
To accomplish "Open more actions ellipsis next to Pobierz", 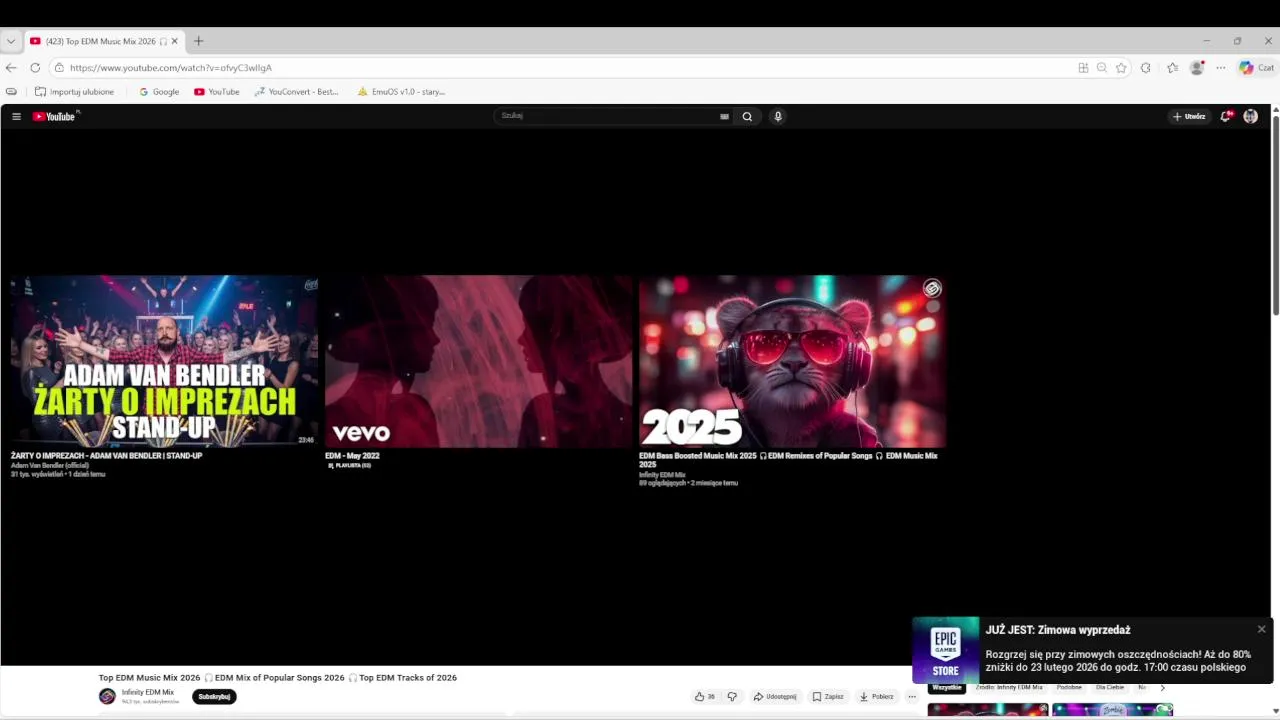I will [912, 697].
